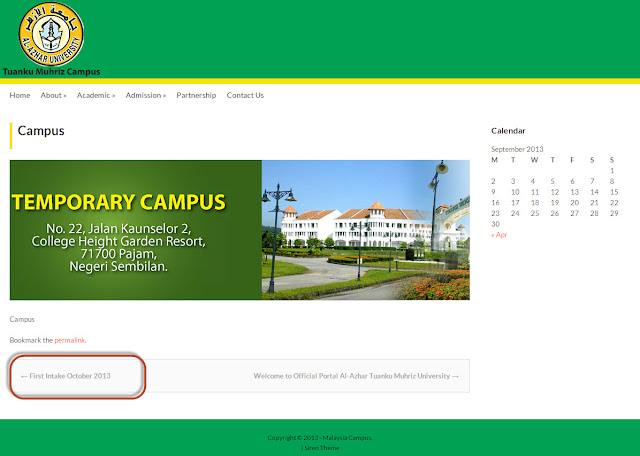The width and height of the screenshot is (640, 456).
Task: Navigate to previous month « Apr
Action: click(x=499, y=235)
